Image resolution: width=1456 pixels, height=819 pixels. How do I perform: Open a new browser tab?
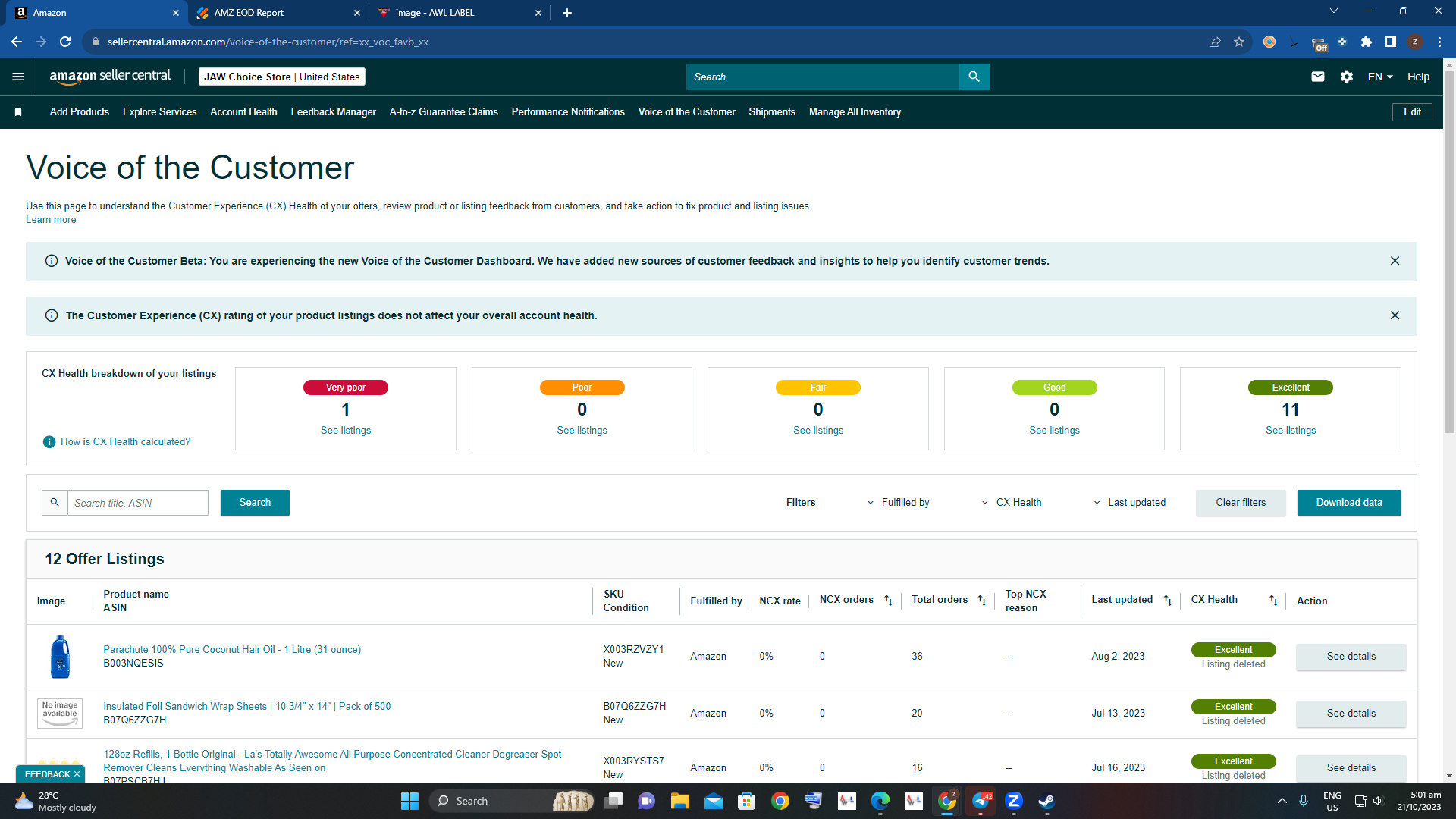567,13
